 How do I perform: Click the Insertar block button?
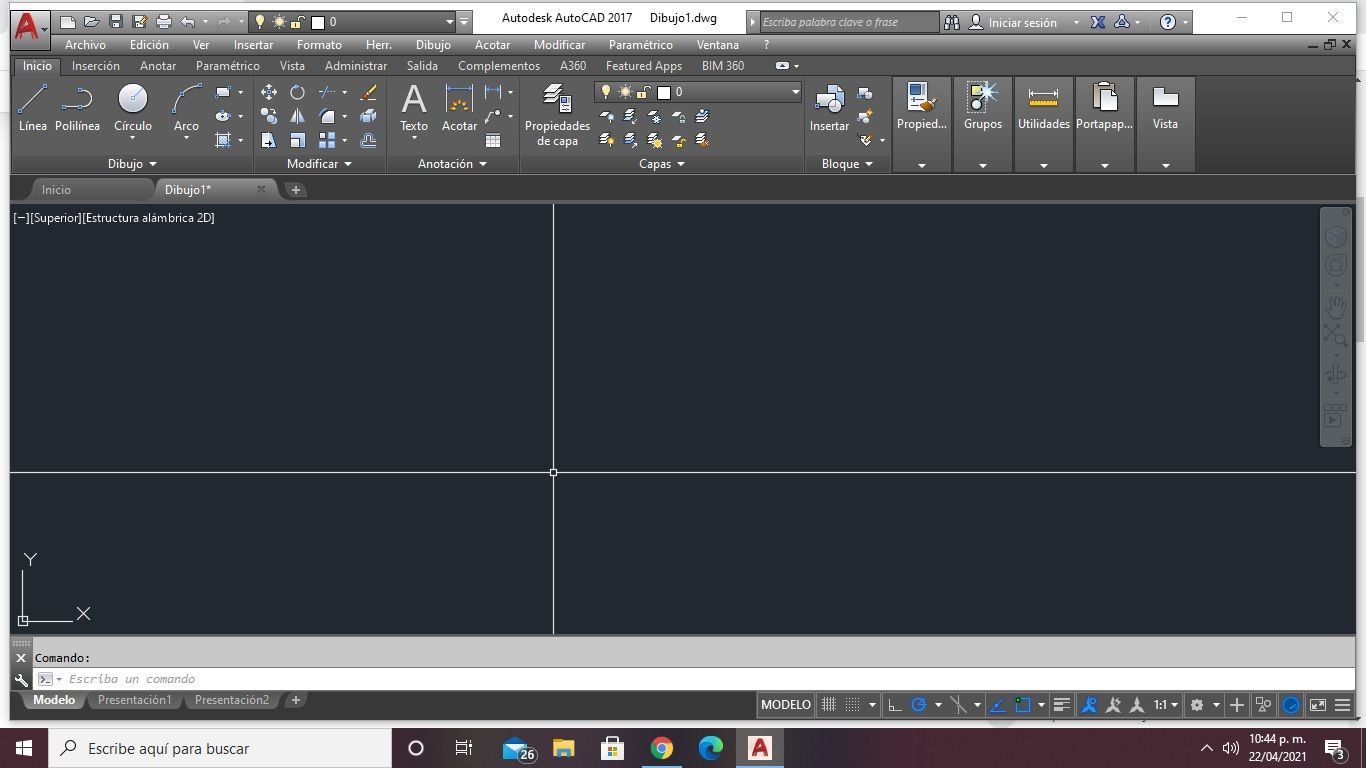click(829, 108)
